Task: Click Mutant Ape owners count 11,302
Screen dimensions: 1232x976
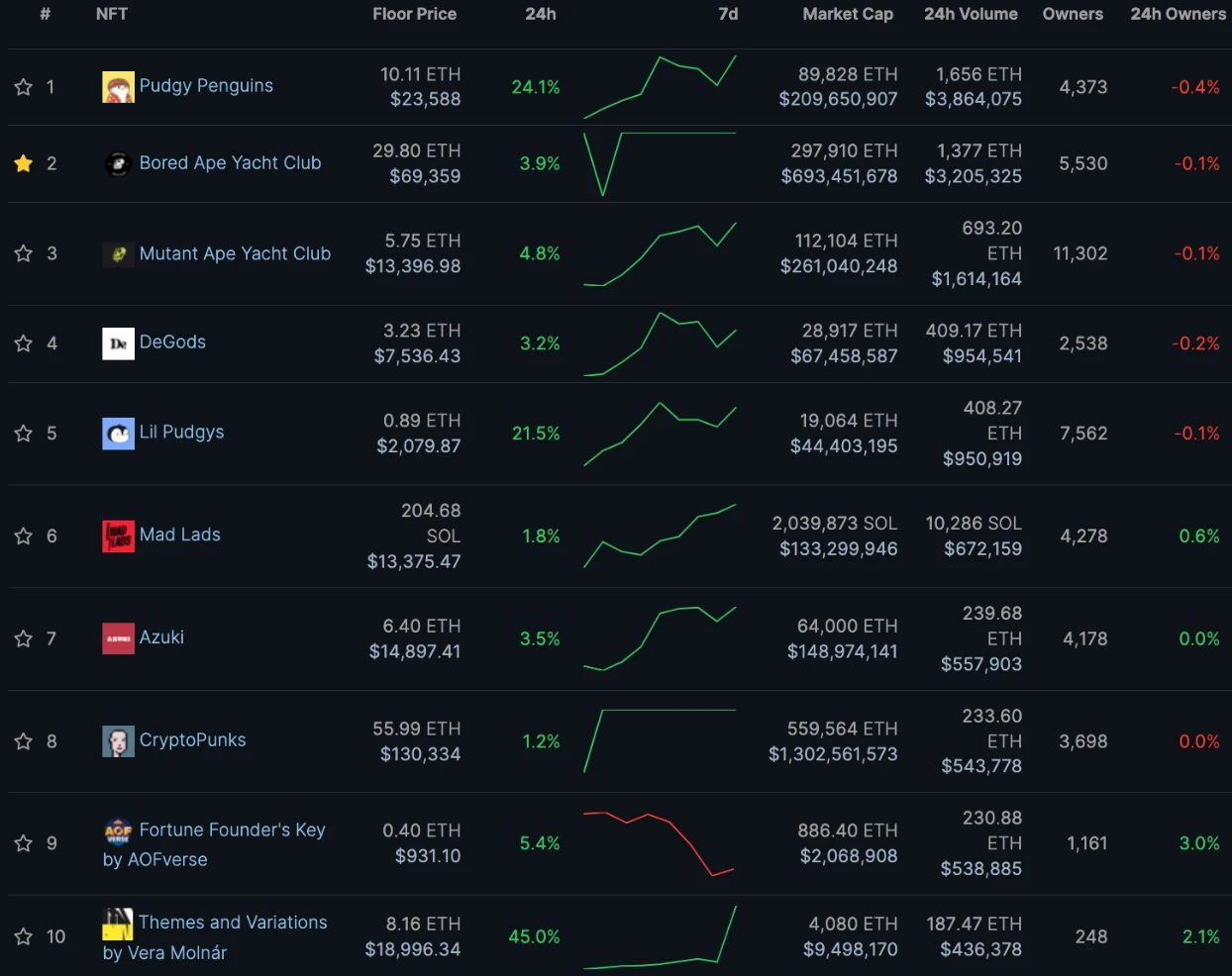Action: (1080, 253)
